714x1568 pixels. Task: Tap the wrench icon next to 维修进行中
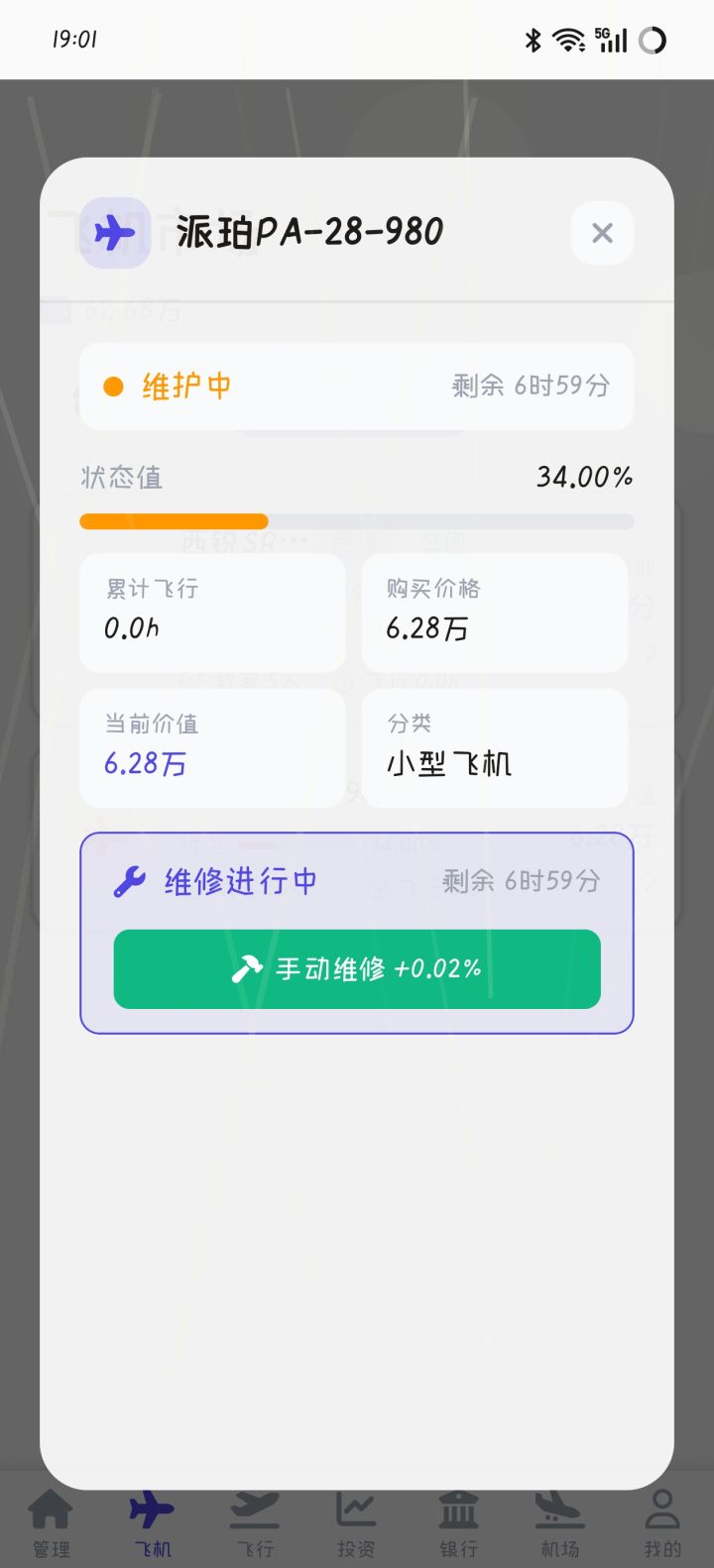[130, 881]
